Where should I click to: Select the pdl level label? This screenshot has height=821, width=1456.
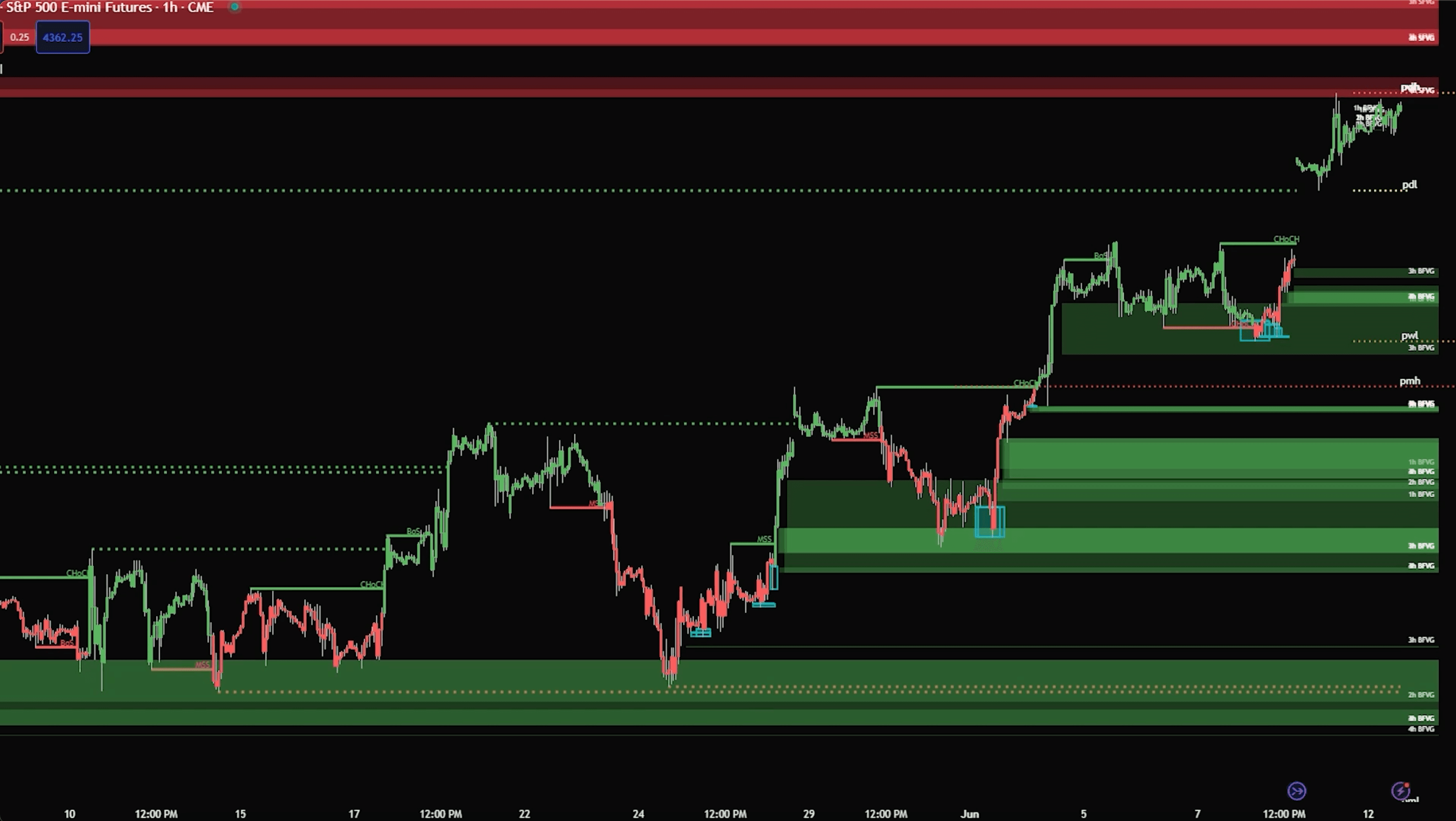(x=1409, y=185)
